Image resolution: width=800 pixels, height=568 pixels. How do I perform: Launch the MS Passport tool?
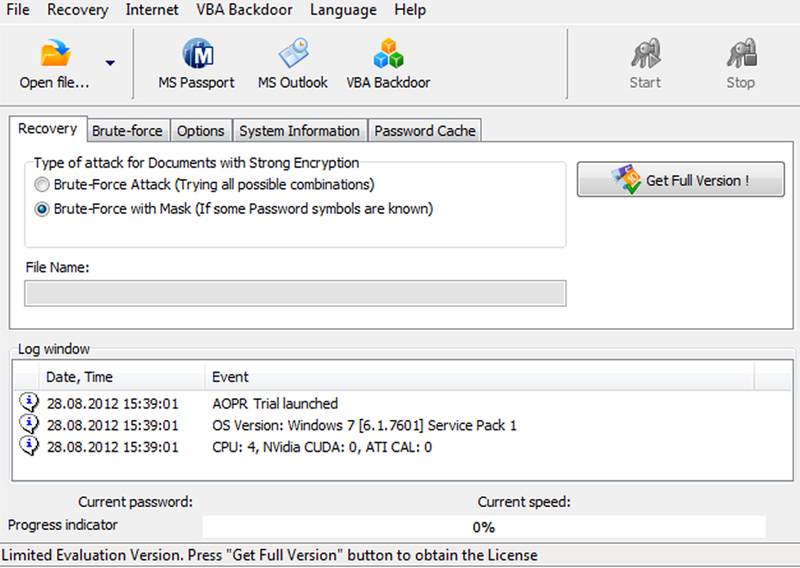[196, 63]
